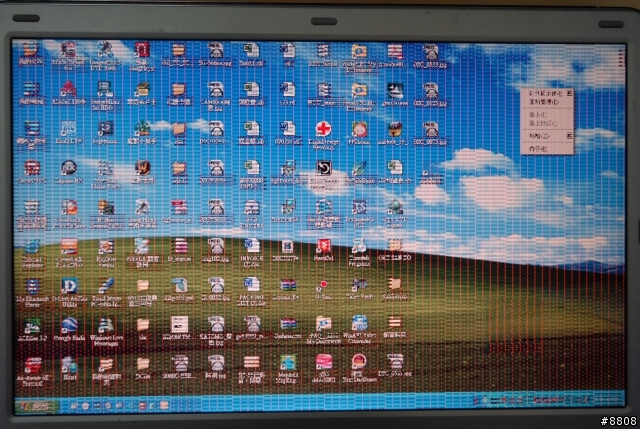Select the sailboat picture icon
The width and height of the screenshot is (640, 429).
(x=395, y=91)
